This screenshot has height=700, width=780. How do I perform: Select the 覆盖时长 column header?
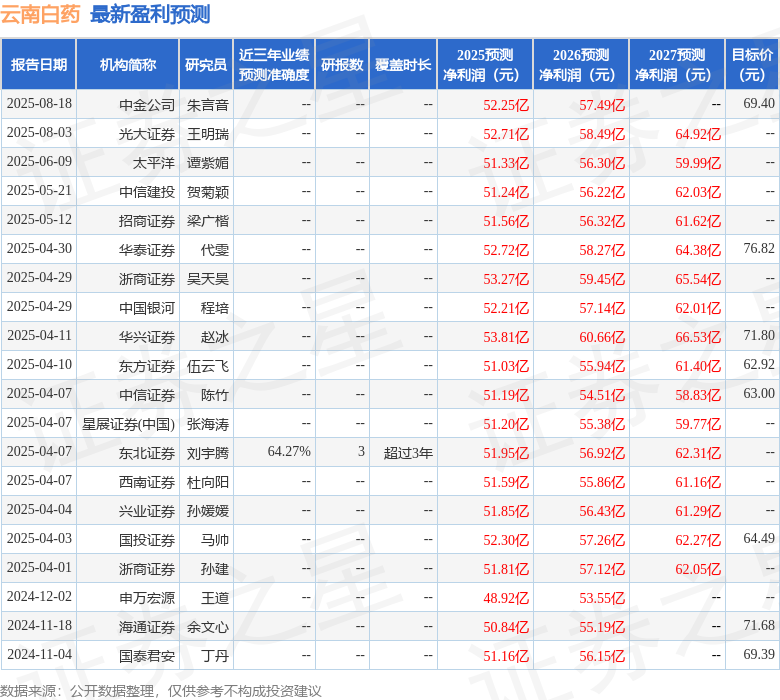pos(403,65)
